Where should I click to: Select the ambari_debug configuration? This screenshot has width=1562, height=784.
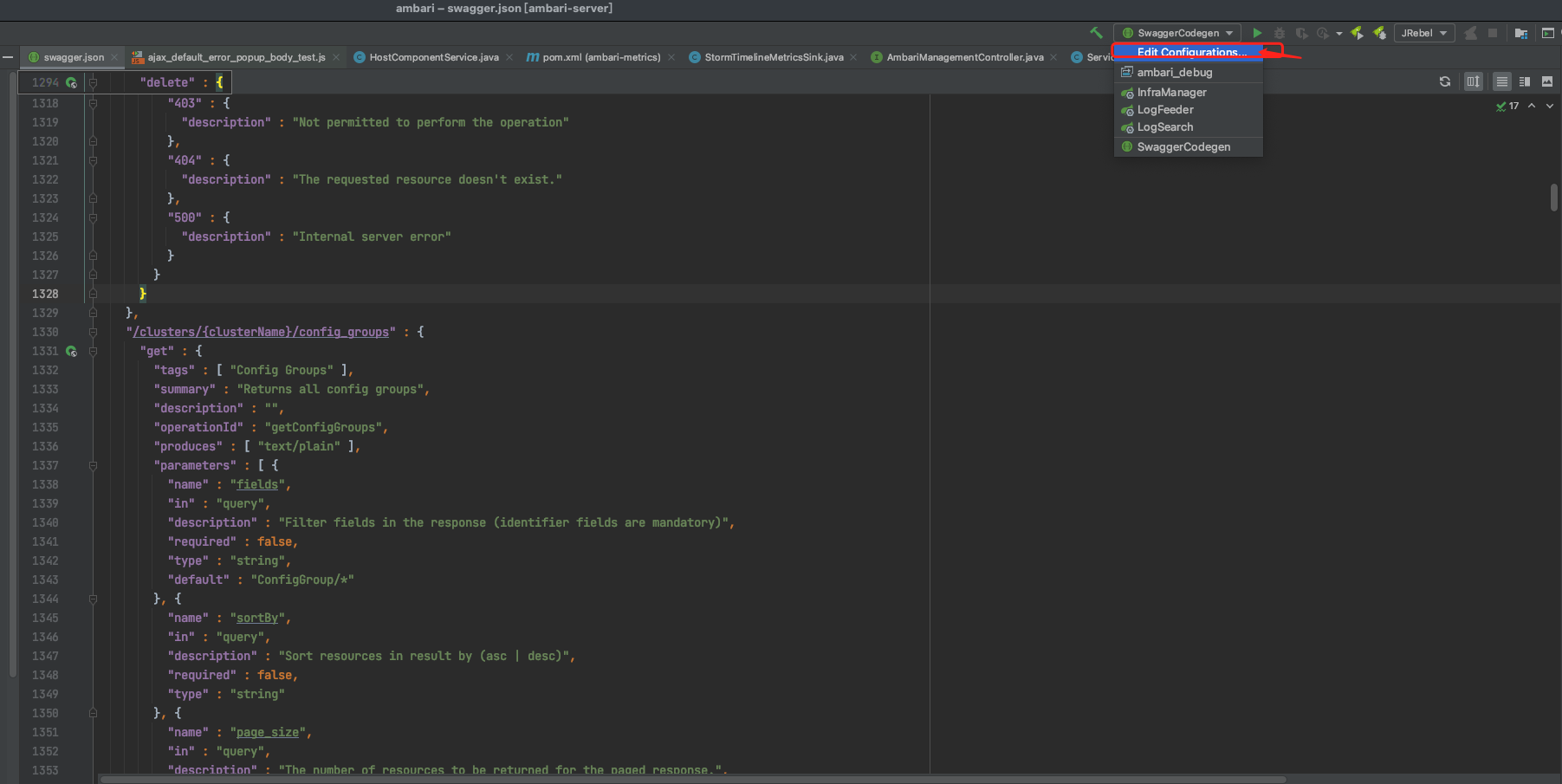(1188, 72)
